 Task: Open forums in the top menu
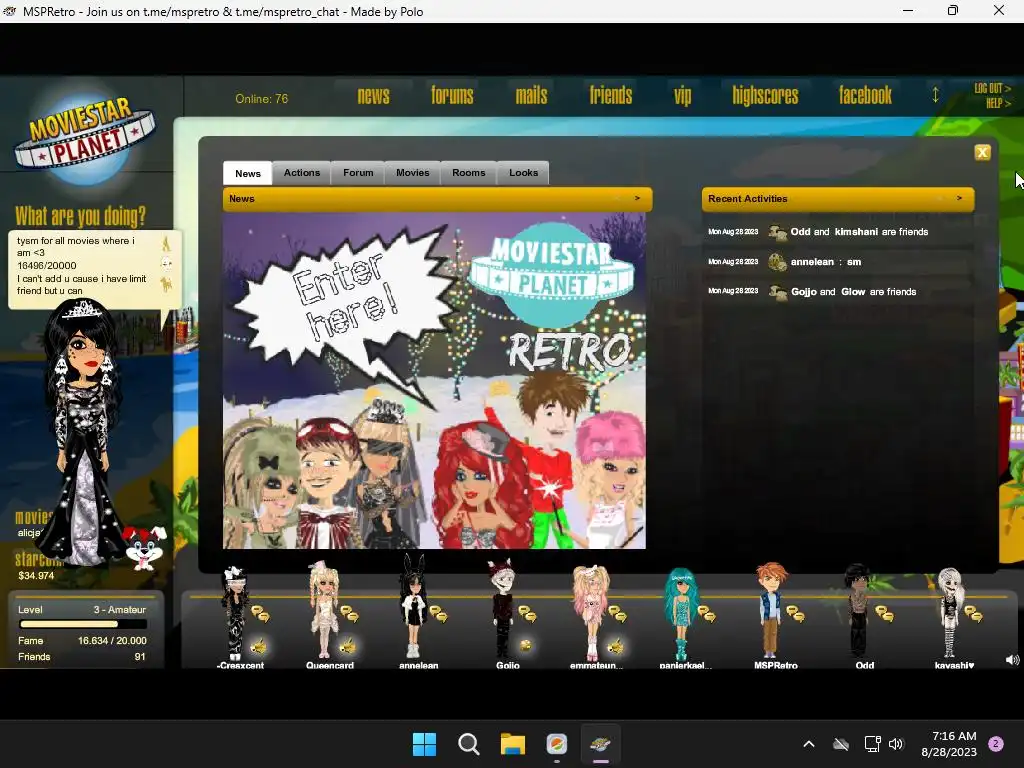[x=452, y=95]
